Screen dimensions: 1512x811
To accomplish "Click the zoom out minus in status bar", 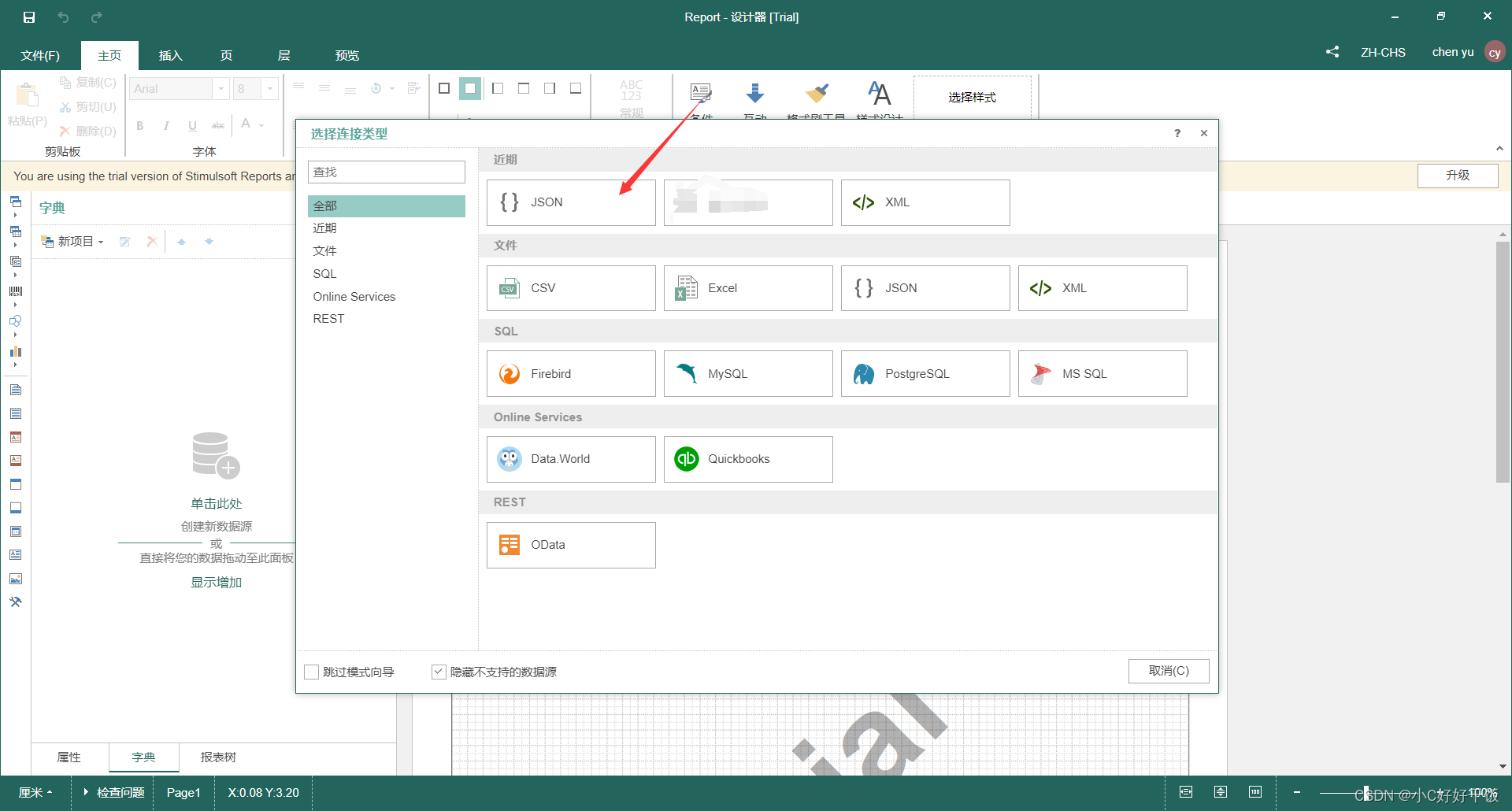I will (x=1297, y=792).
